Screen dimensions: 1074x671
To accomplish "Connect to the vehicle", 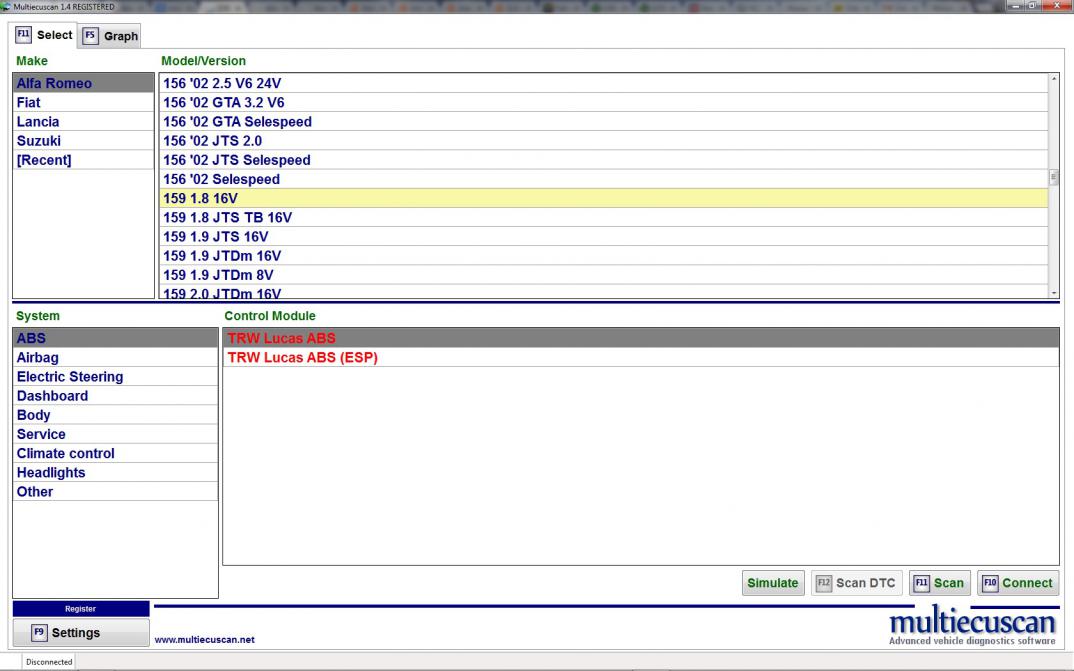I will (x=1018, y=583).
